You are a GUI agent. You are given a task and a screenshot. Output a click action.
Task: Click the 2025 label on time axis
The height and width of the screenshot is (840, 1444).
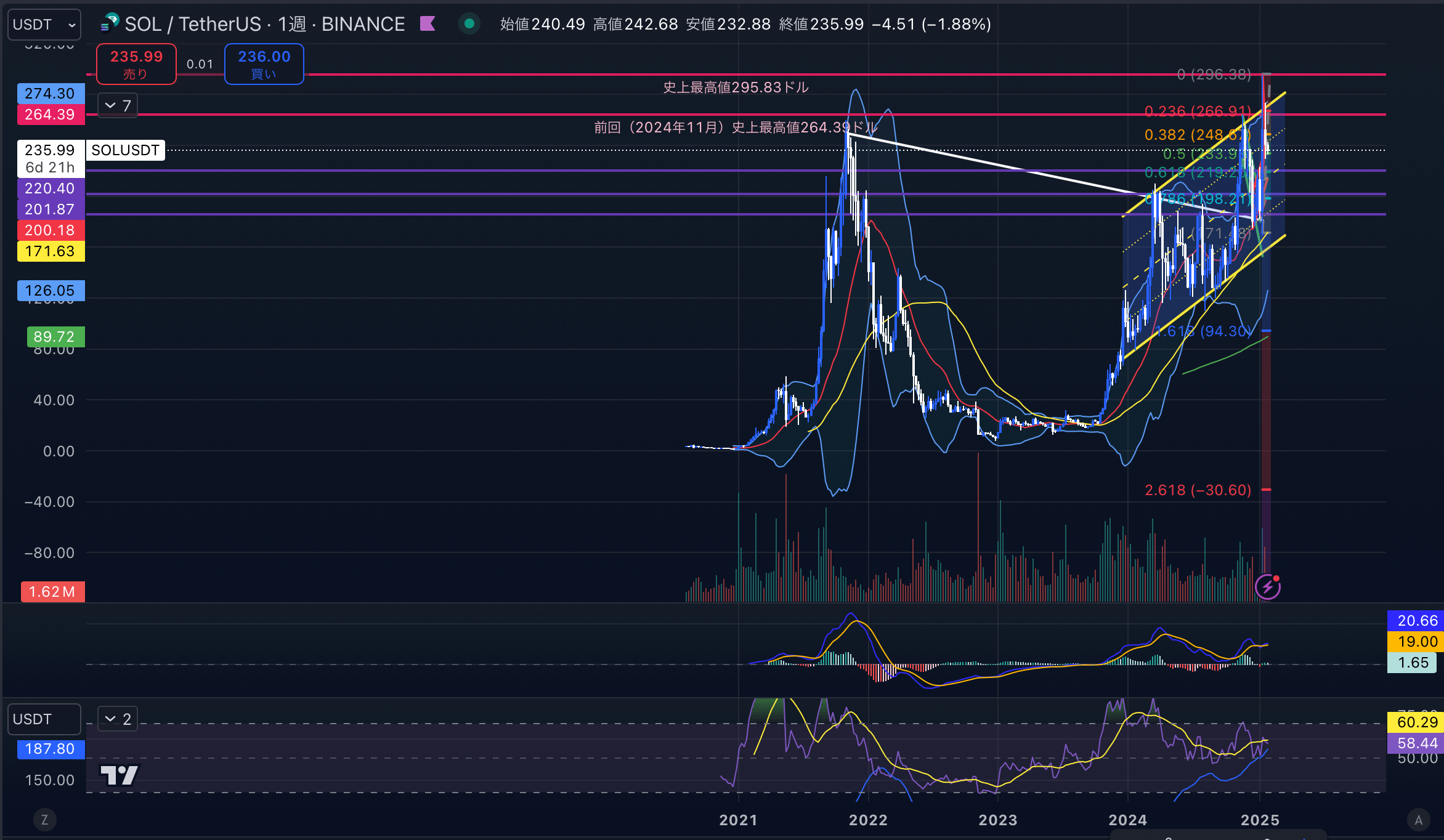click(1260, 820)
